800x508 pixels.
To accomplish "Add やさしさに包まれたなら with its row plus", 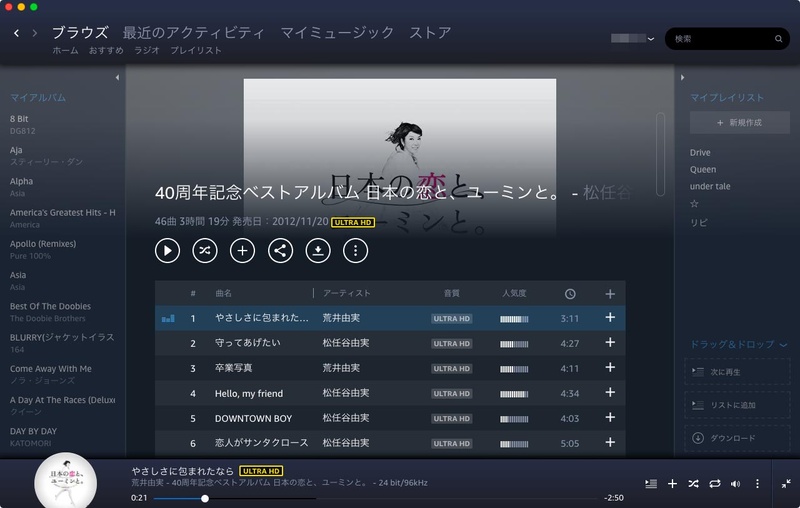I will (610, 317).
